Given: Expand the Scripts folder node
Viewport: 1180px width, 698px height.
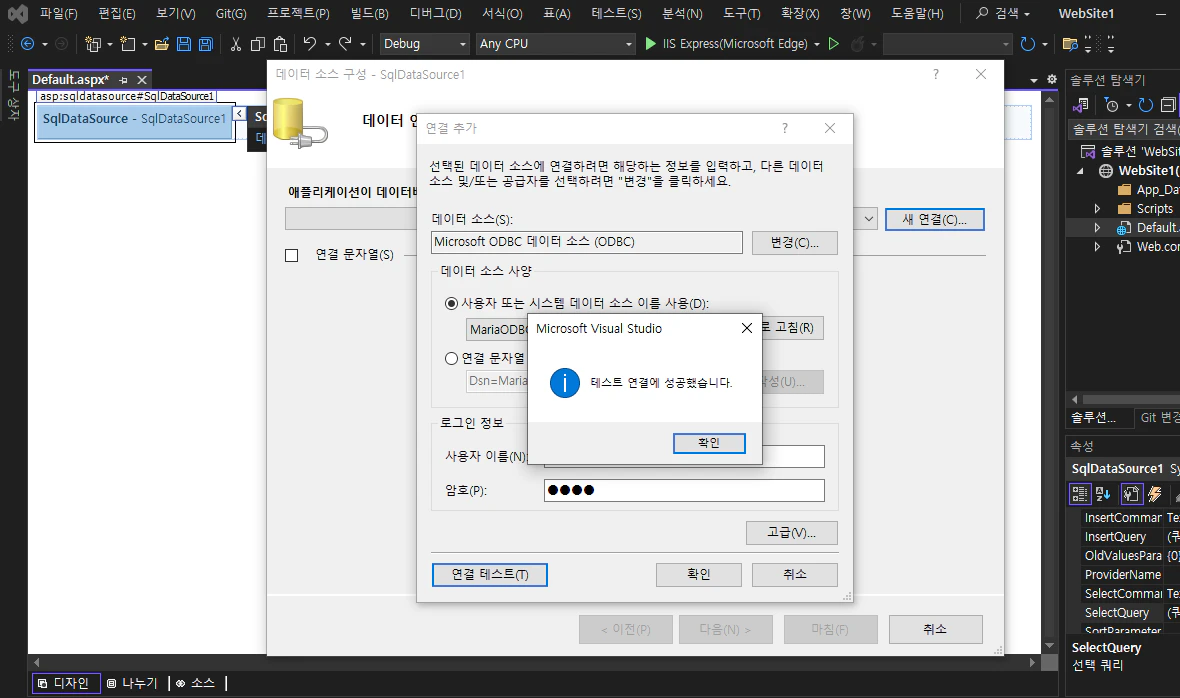Looking at the screenshot, I should click(x=1097, y=208).
